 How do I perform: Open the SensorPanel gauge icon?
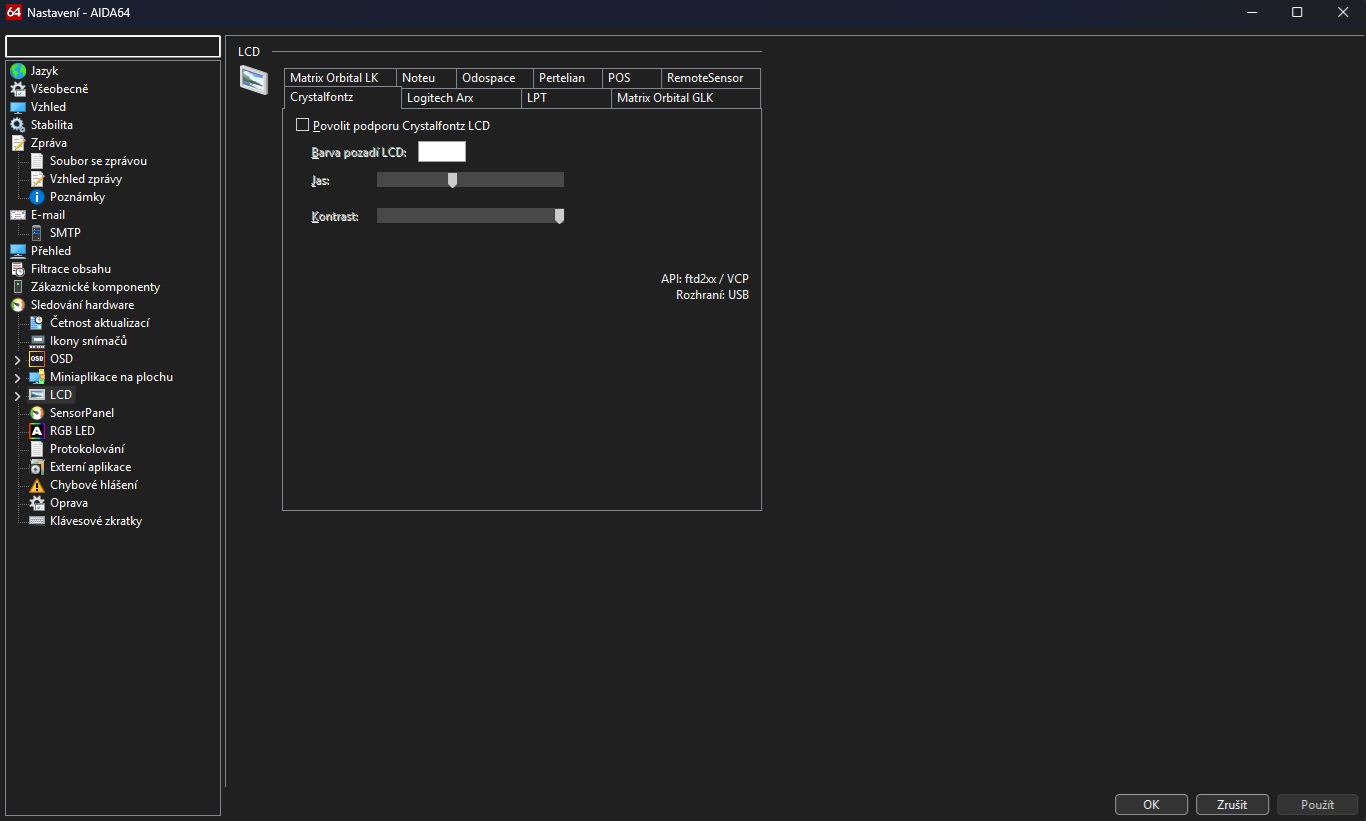point(37,413)
